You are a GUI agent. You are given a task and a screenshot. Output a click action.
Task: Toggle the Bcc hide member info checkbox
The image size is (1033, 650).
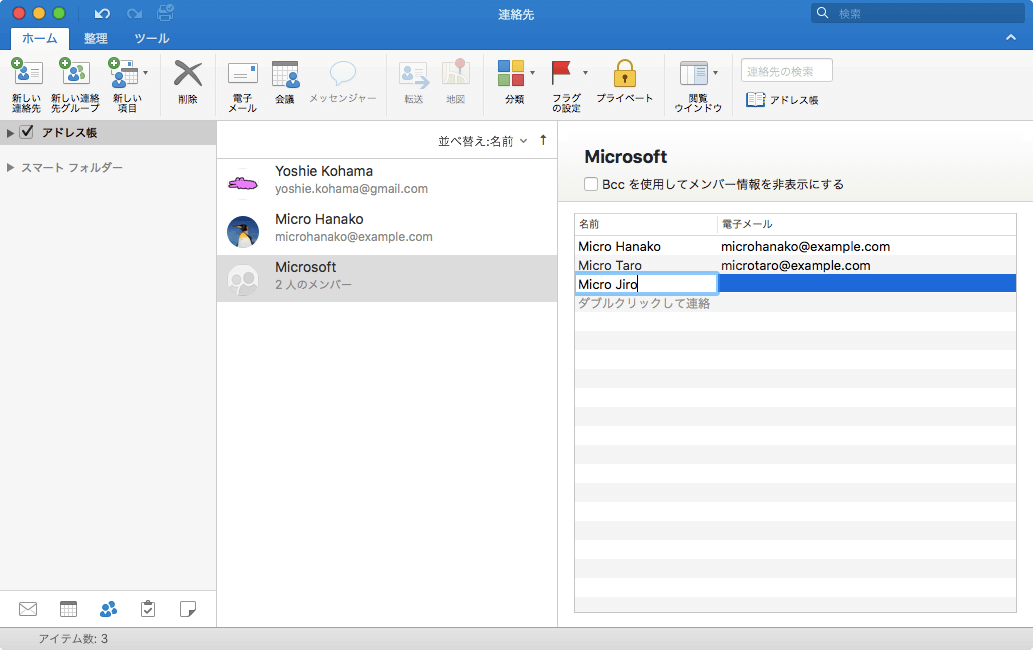click(591, 184)
